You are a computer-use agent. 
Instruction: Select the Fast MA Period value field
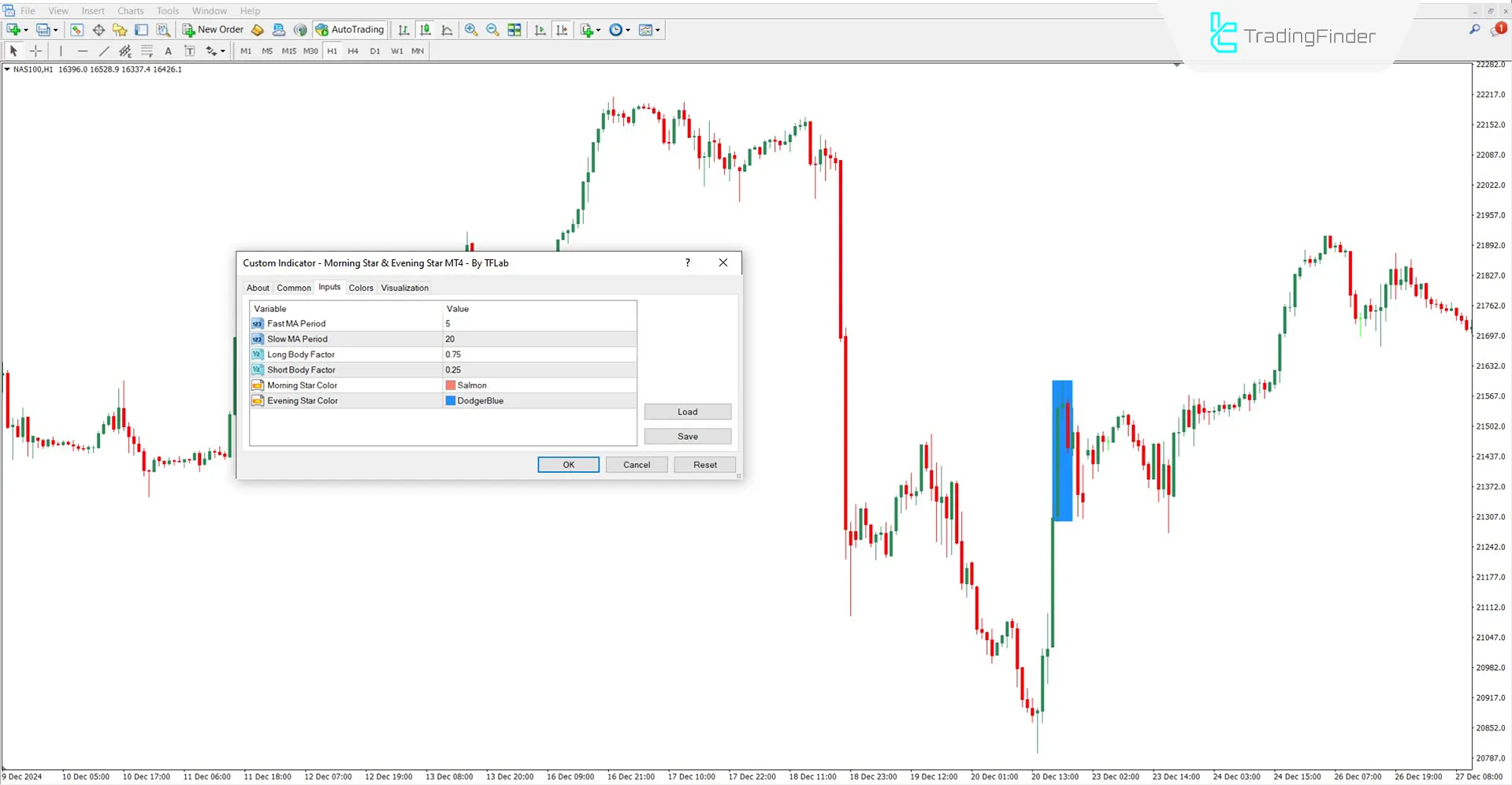539,324
